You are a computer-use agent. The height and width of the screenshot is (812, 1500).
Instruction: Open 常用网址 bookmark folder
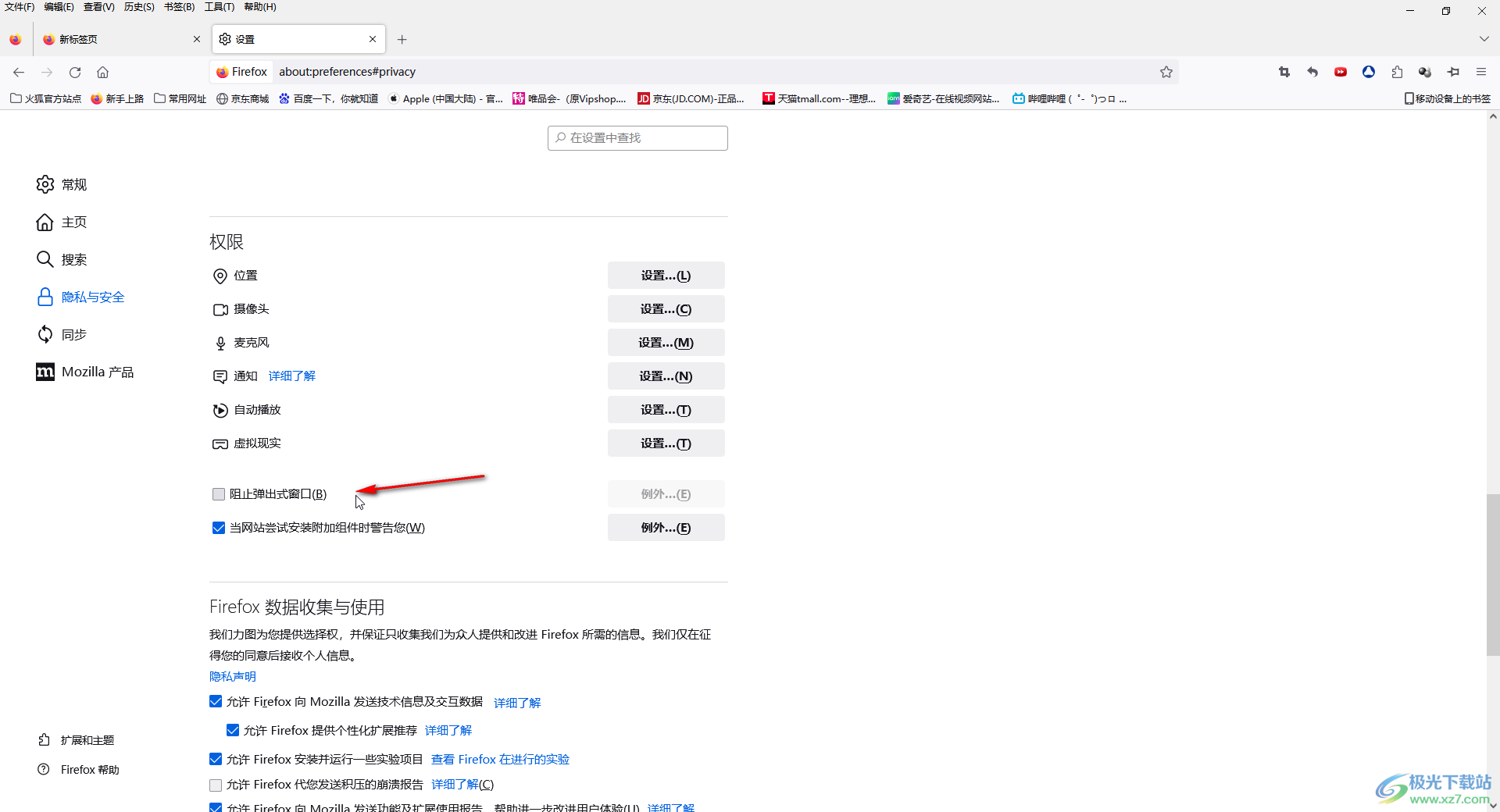coord(180,98)
